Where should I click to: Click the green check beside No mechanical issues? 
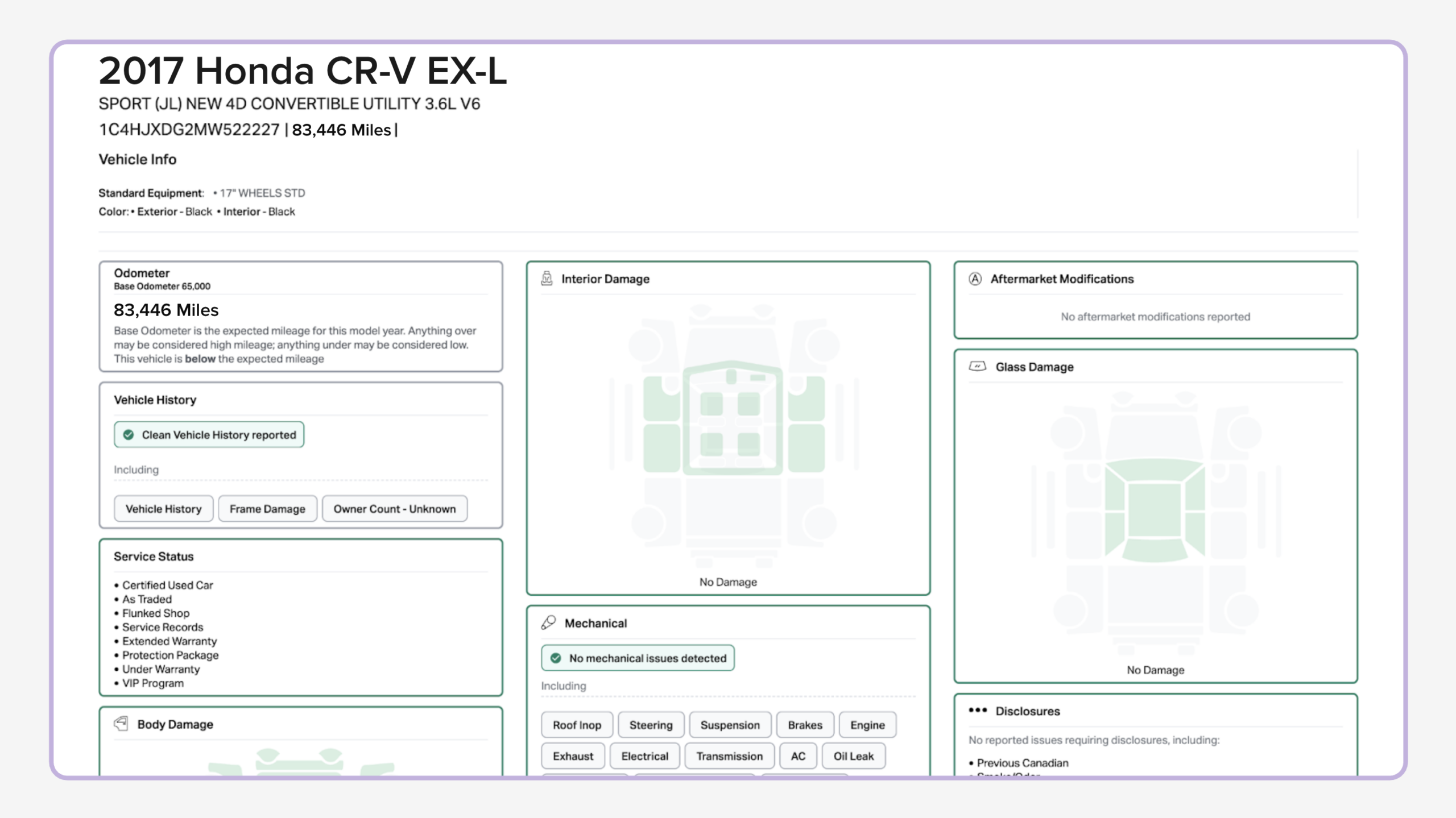[x=556, y=658]
